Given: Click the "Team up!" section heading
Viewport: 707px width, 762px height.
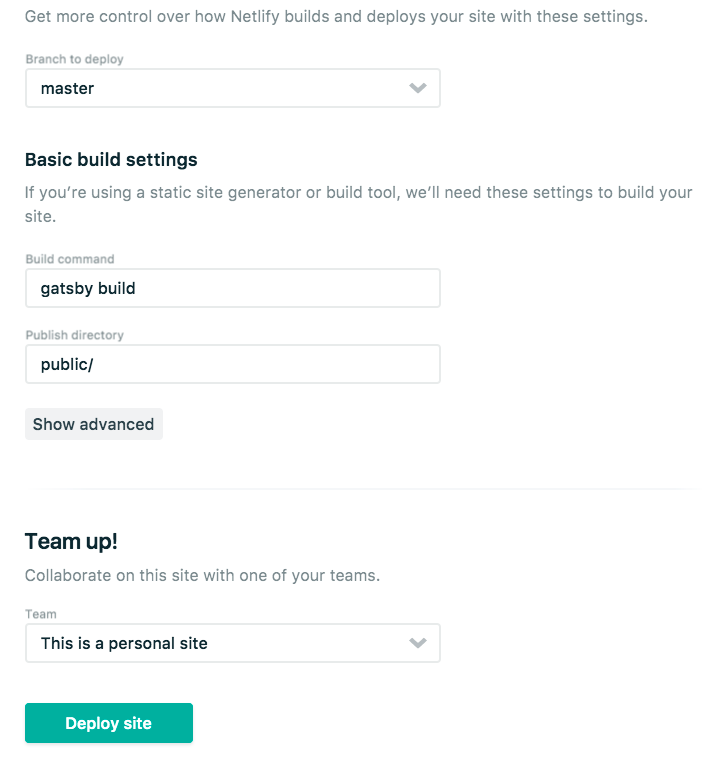Looking at the screenshot, I should pos(71,541).
